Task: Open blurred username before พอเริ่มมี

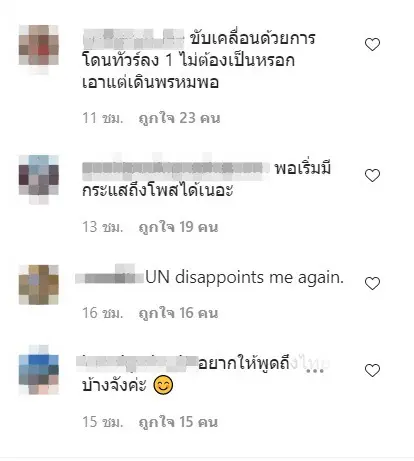Action: (x=176, y=167)
